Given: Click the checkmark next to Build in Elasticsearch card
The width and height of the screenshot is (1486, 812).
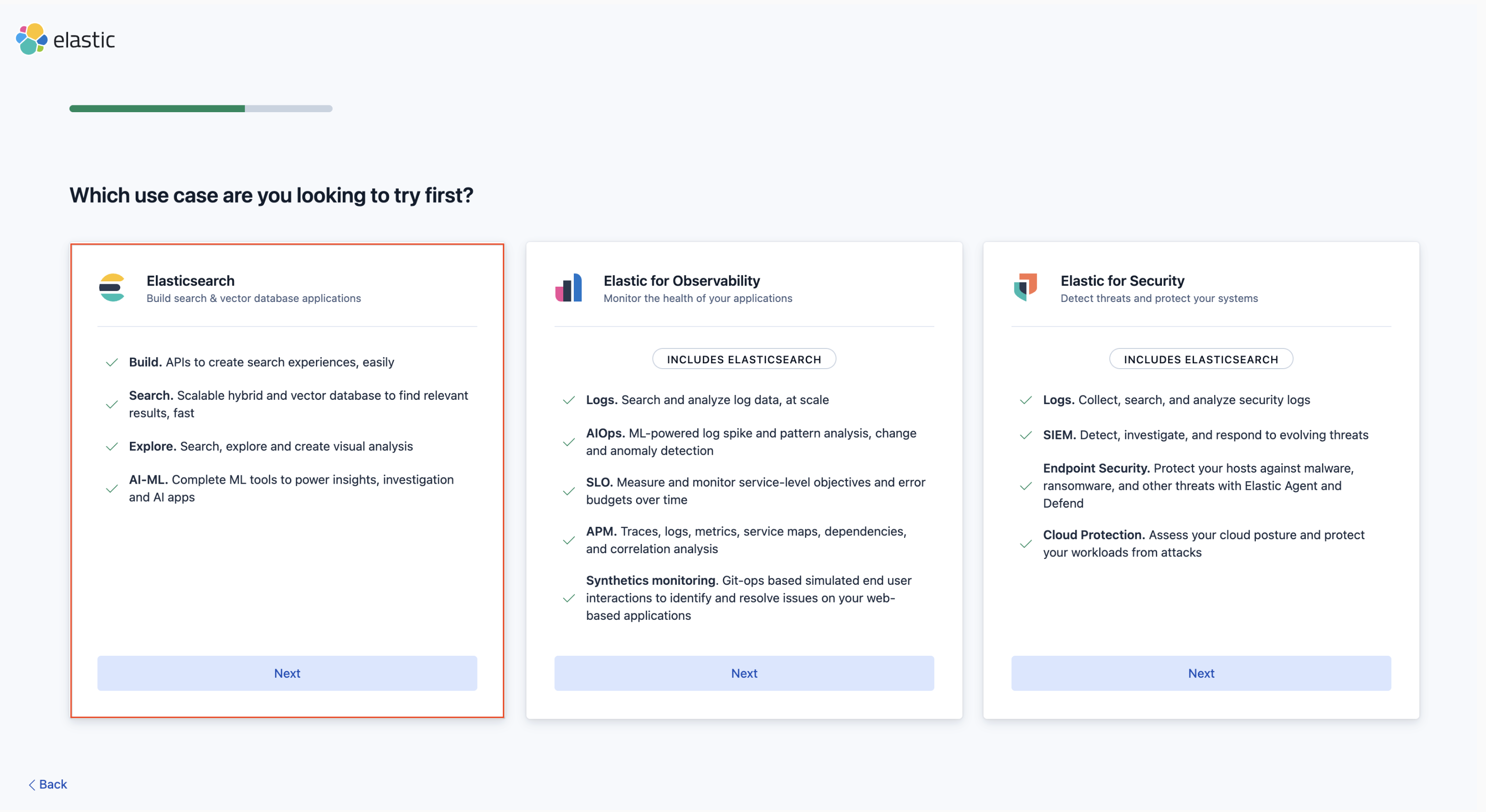Looking at the screenshot, I should (111, 362).
